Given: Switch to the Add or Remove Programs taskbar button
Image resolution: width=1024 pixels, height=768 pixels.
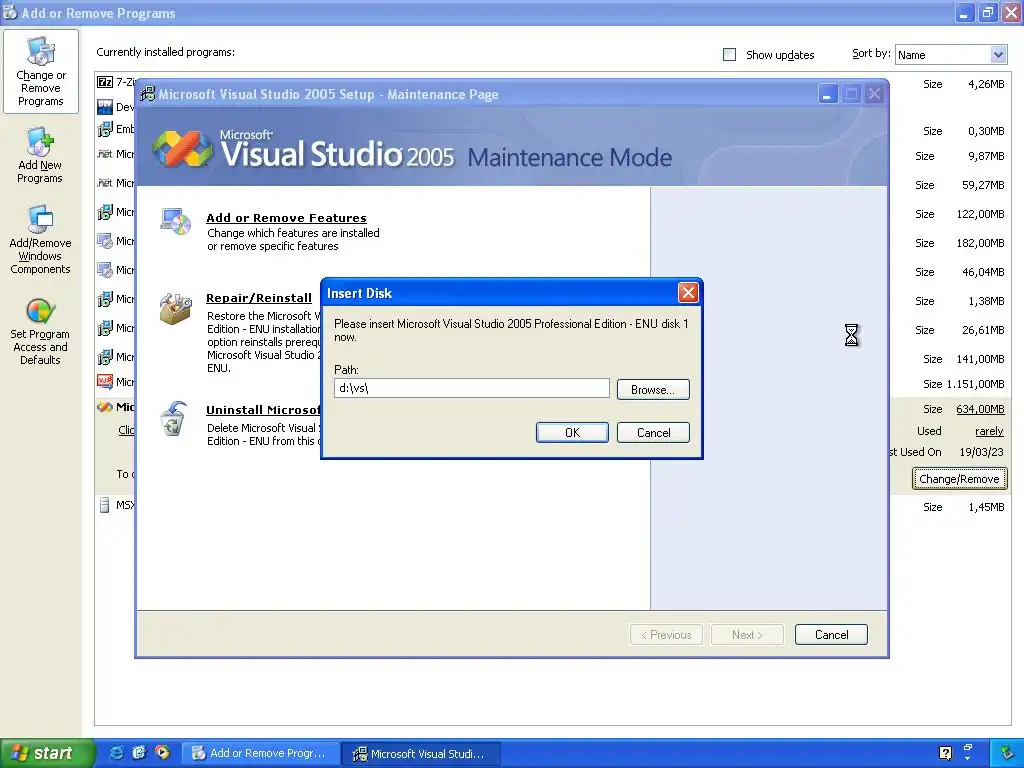Looking at the screenshot, I should 261,754.
